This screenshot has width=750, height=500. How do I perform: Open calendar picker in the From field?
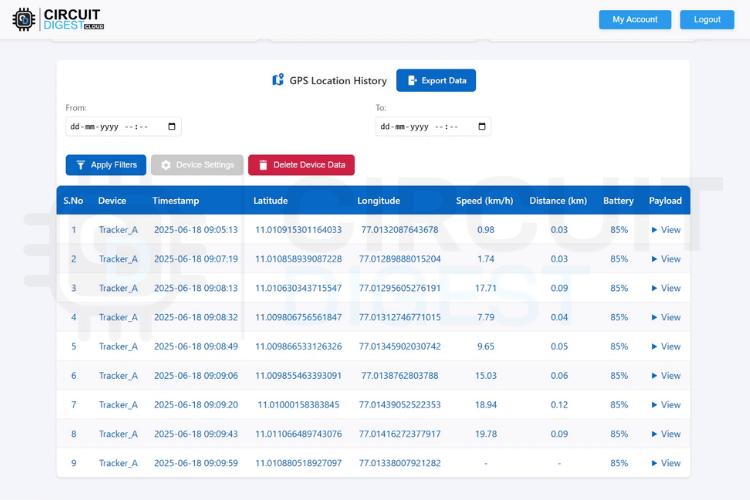click(x=172, y=127)
